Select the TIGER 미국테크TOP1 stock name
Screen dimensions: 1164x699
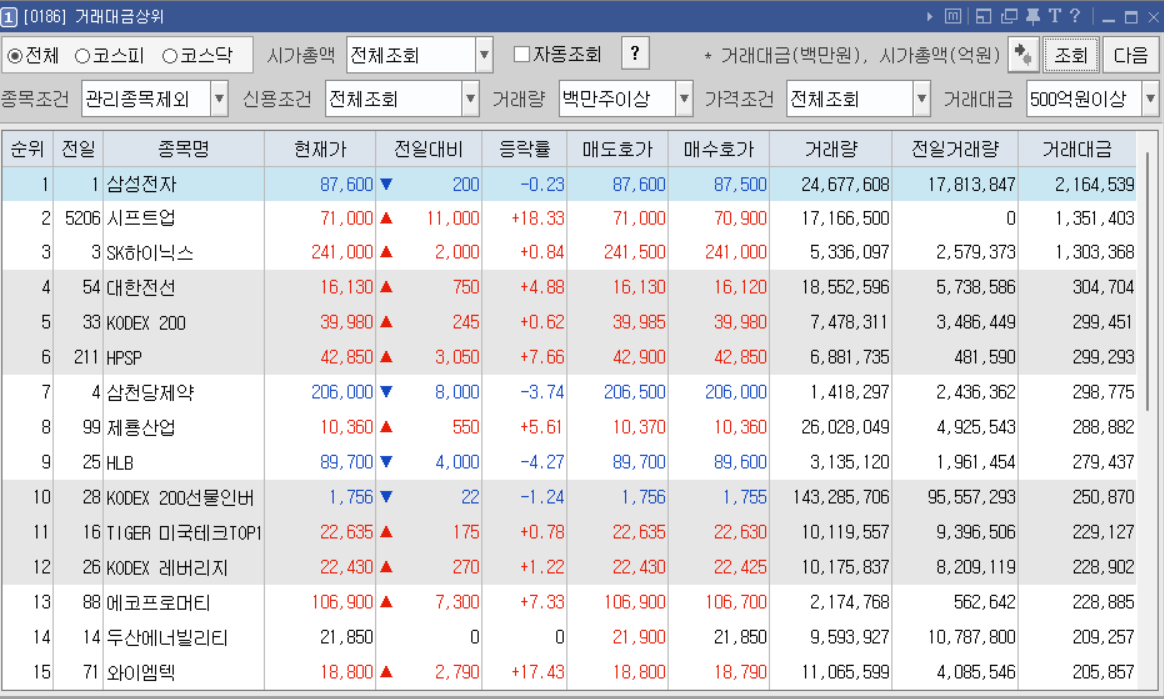coord(184,532)
